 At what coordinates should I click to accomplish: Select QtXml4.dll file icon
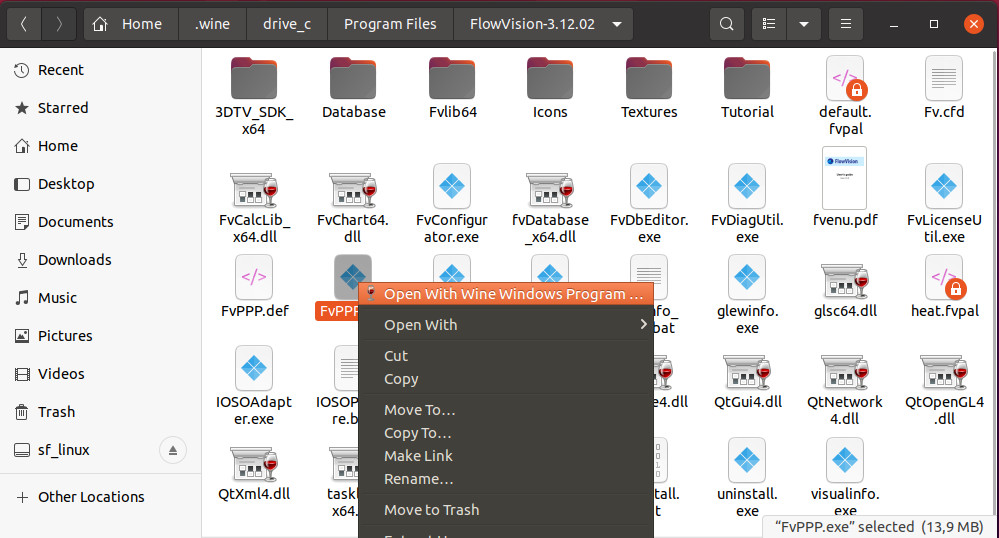pyautogui.click(x=254, y=463)
